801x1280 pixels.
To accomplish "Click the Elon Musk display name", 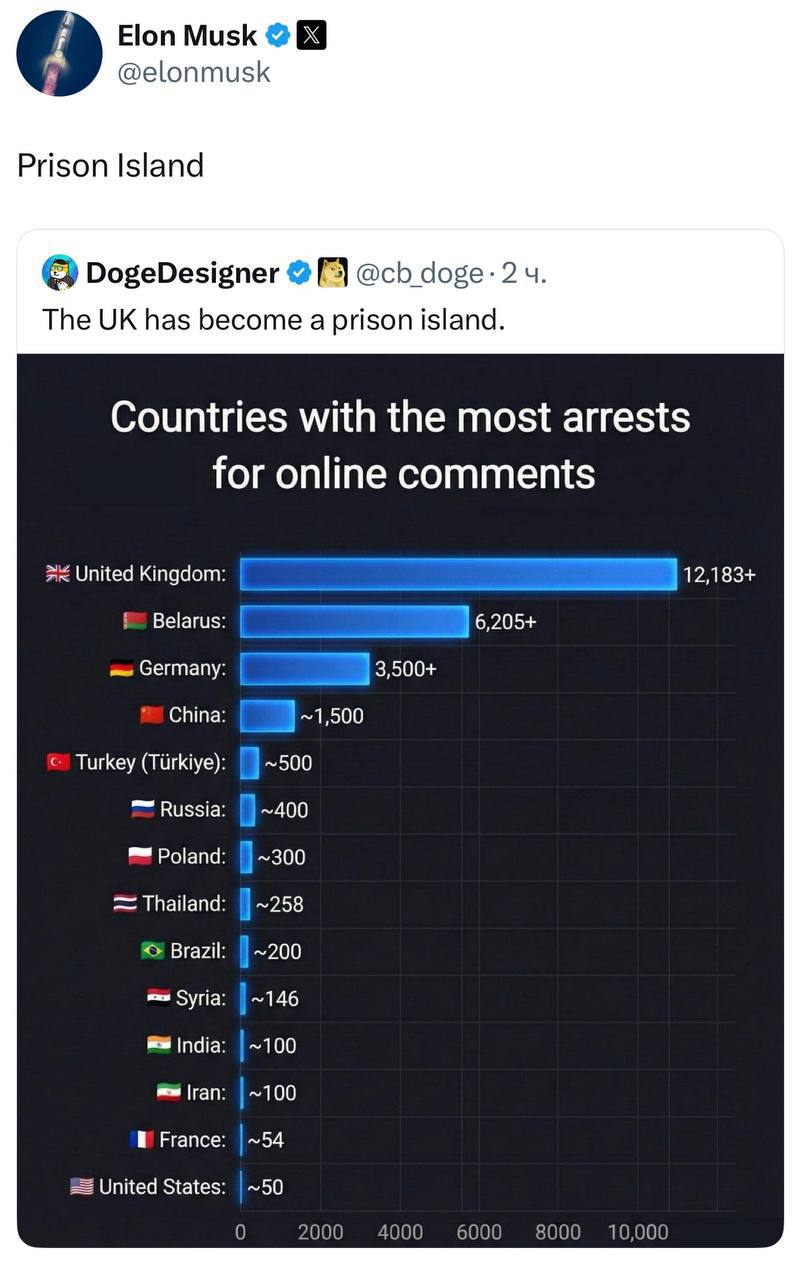I will tap(186, 35).
